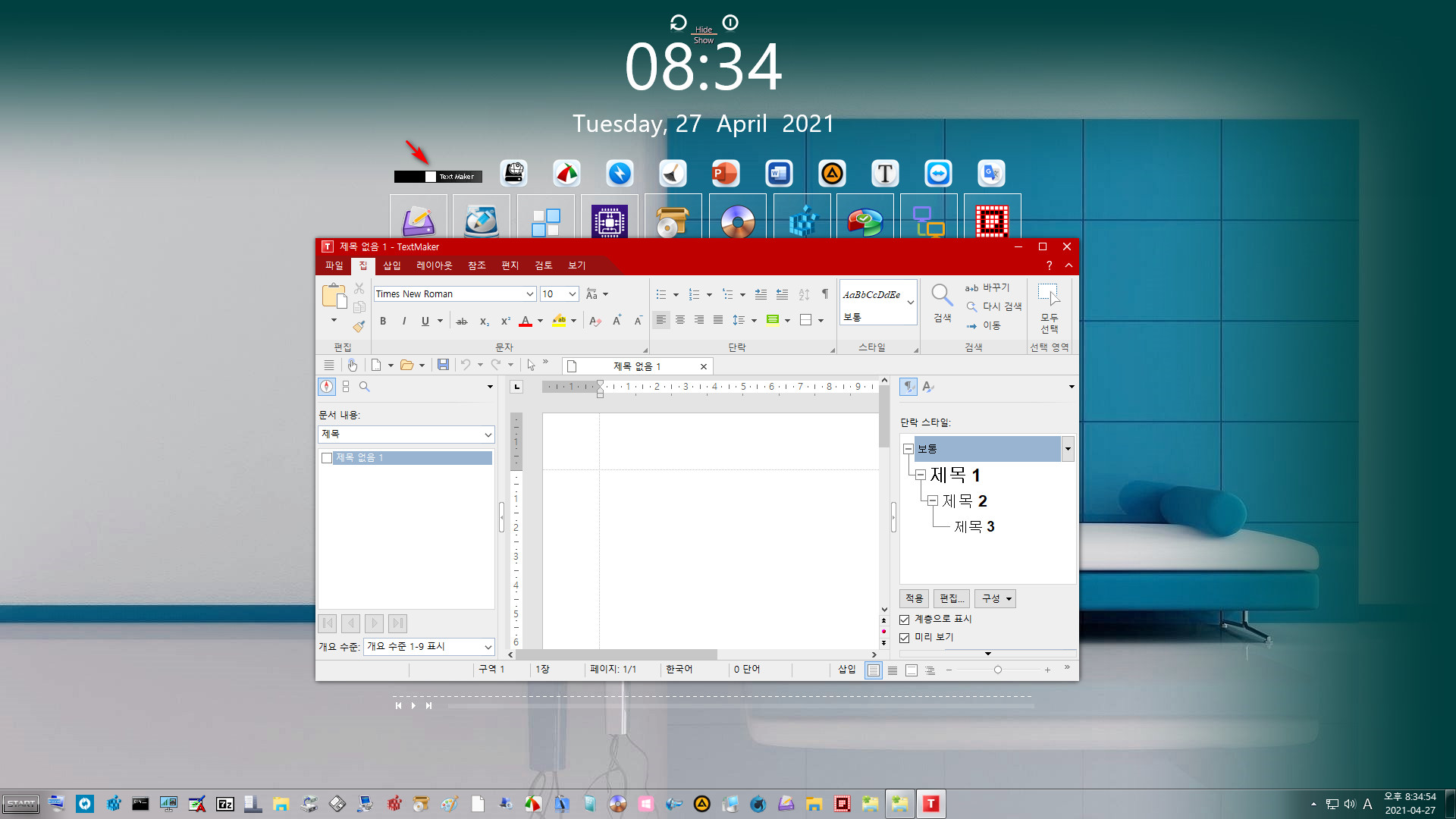1456x819 pixels.
Task: Toggle formatting marks pilcrow icon
Action: coord(825,294)
